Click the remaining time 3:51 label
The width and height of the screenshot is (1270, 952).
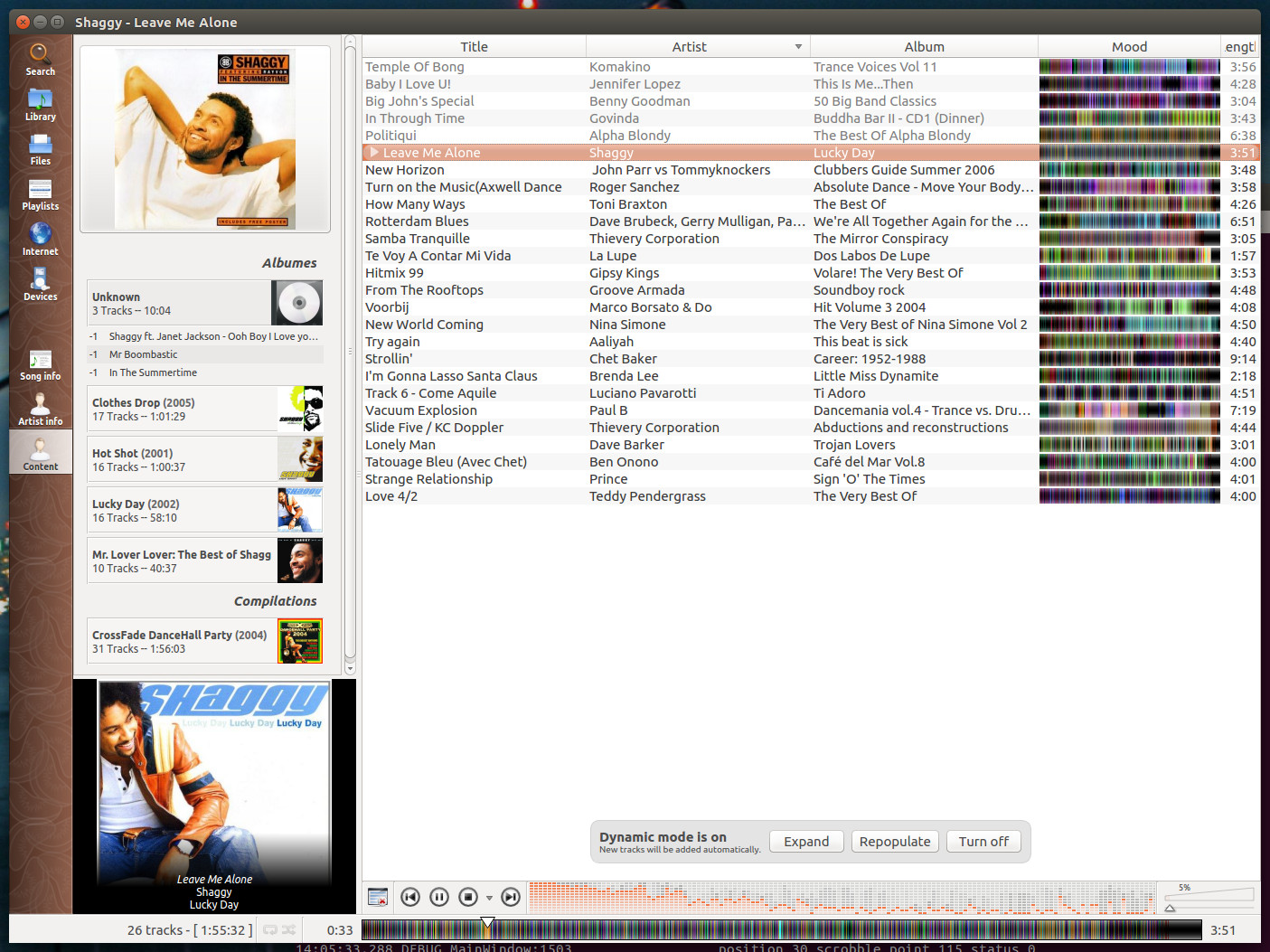coord(1223,930)
